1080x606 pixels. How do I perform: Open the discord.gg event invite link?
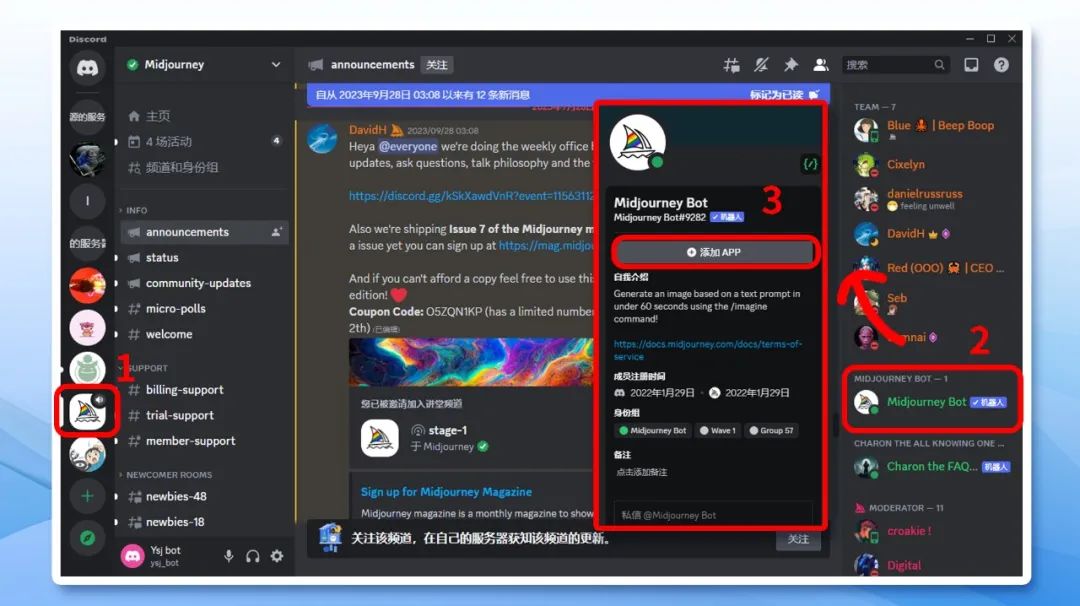(x=471, y=196)
